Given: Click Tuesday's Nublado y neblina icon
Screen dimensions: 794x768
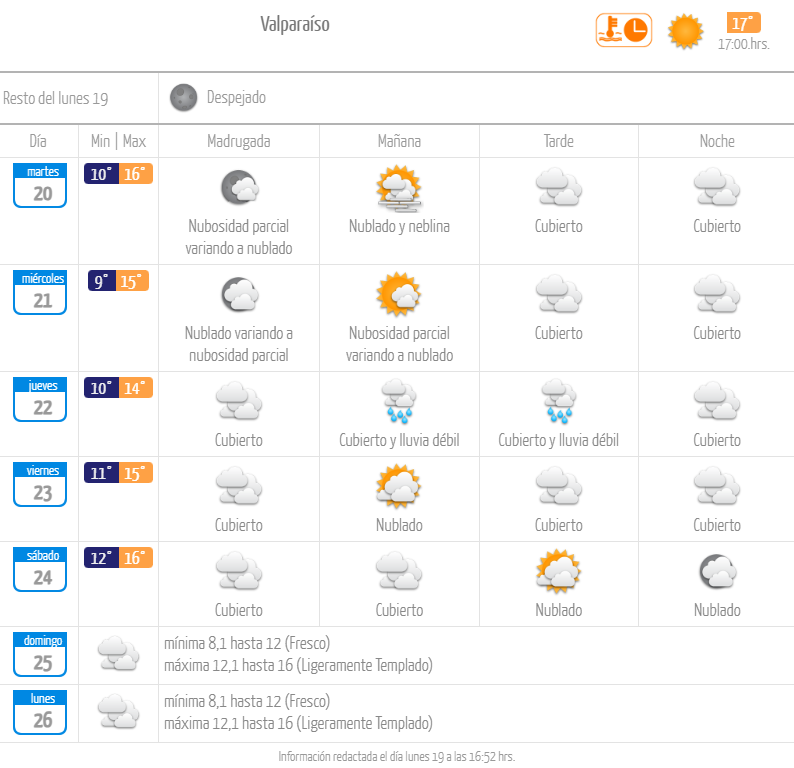Looking at the screenshot, I should pos(399,188).
